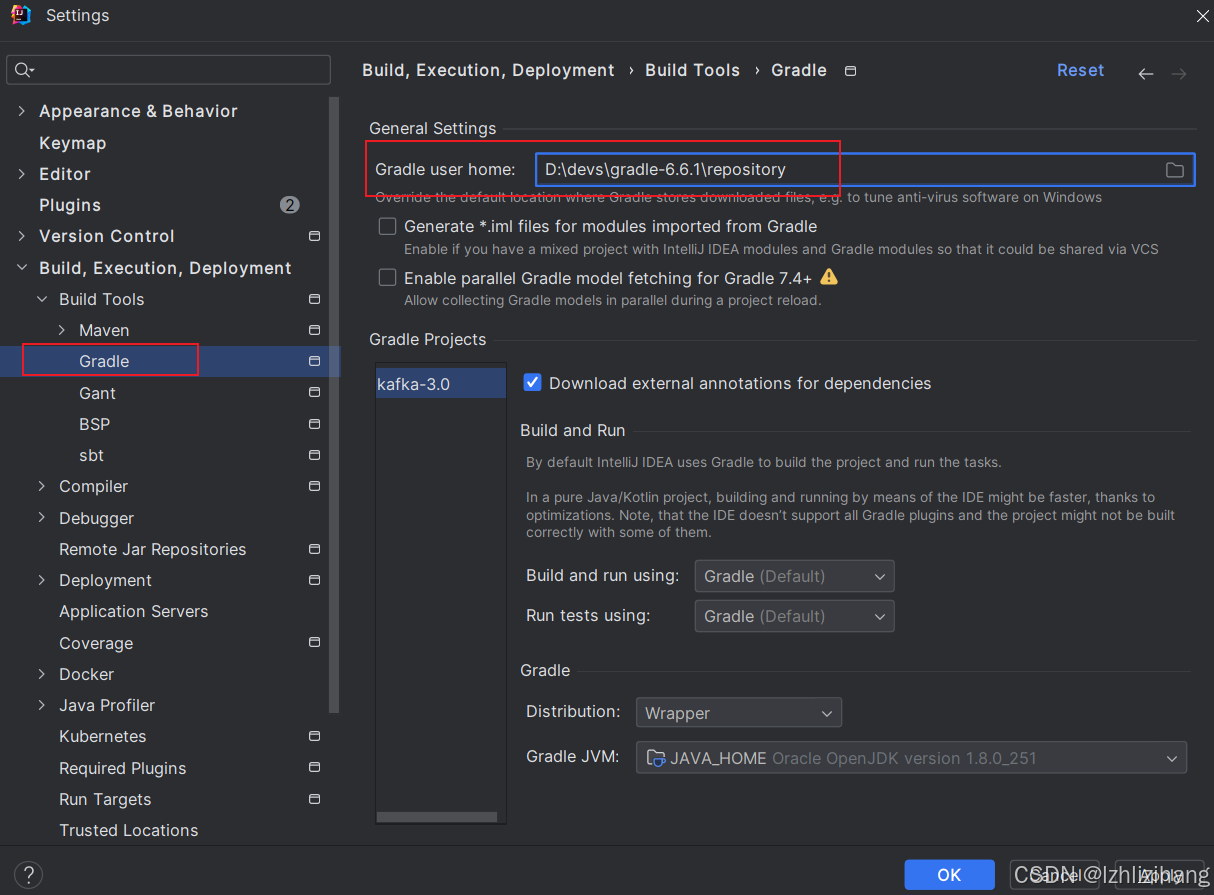Image resolution: width=1214 pixels, height=895 pixels.
Task: Click the JAVA_HOME folder icon in Gradle JVM
Action: 656,758
